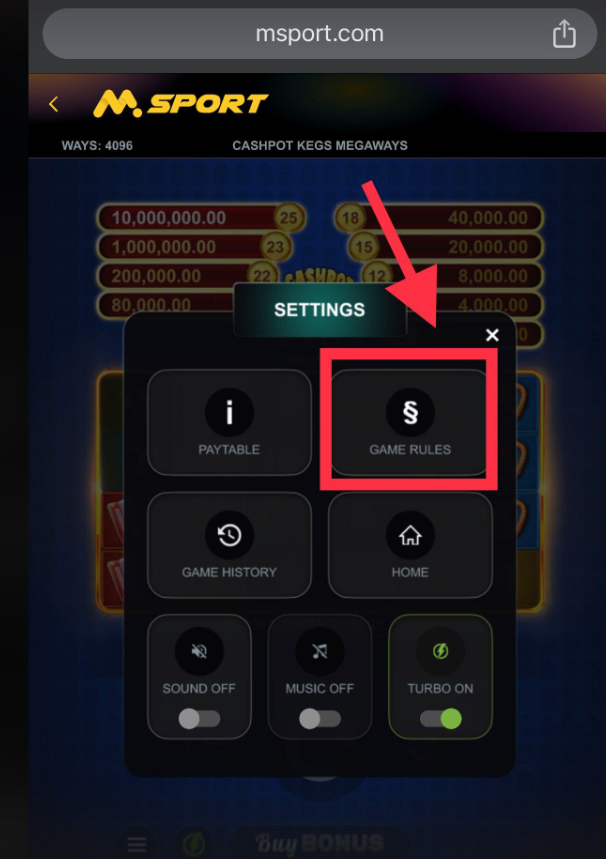This screenshot has height=859, width=606.
Task: Close the Settings panel with X
Action: coord(492,335)
